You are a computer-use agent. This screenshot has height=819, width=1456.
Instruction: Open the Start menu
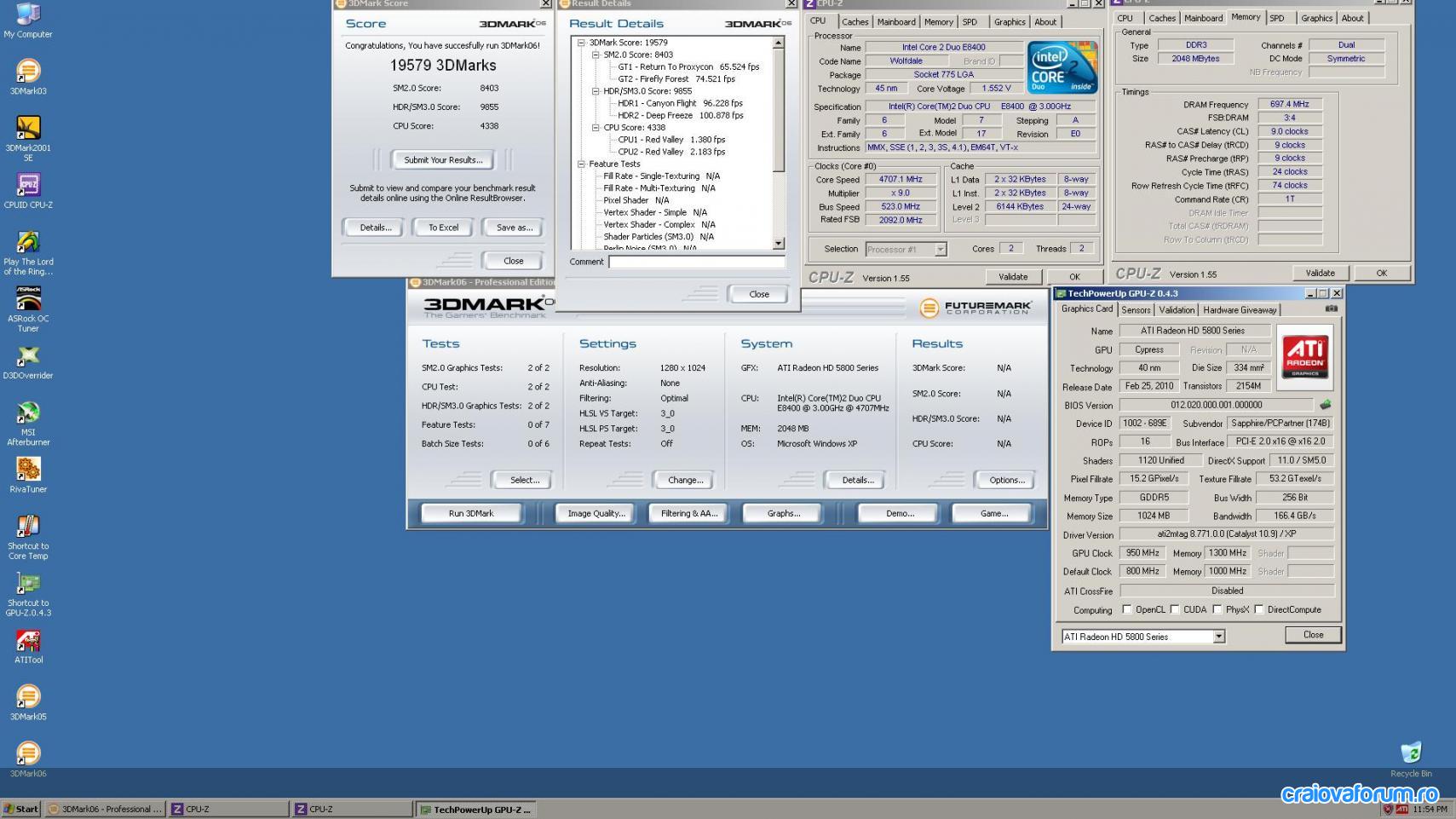coord(21,809)
